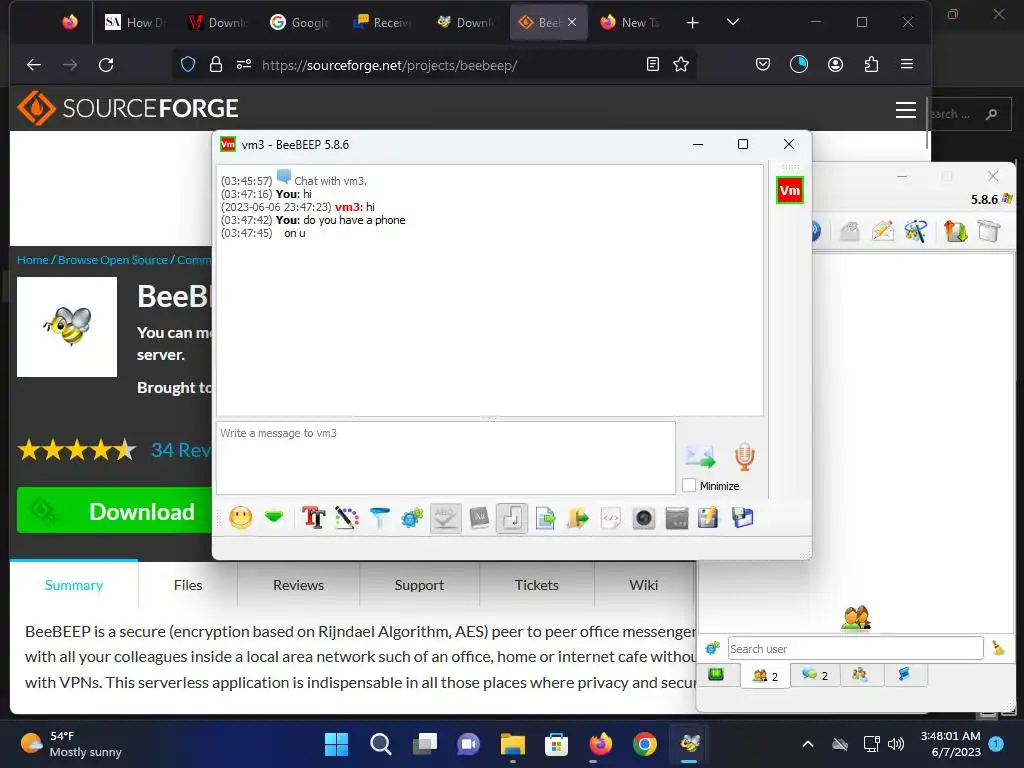Click the send folder arrow icon
1024x768 pixels.
click(x=577, y=518)
